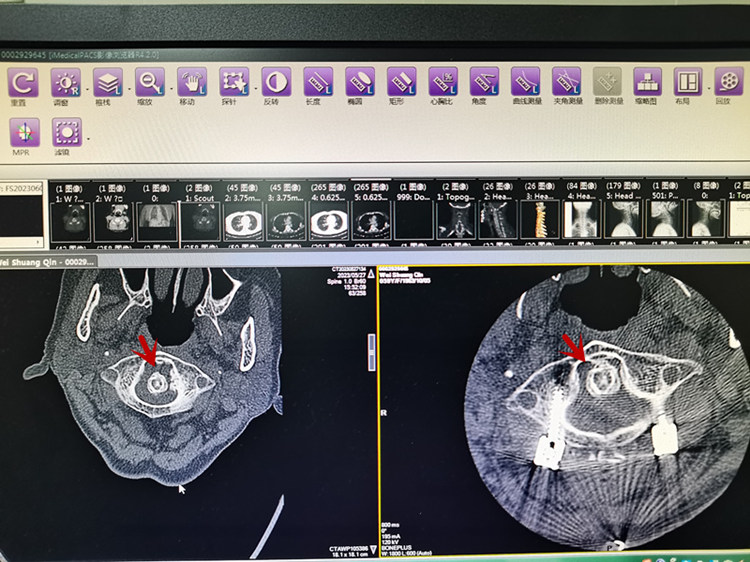Screen dimensions: 750x562
Task: Select the window adjust (调窗) tool
Action: click(66, 82)
